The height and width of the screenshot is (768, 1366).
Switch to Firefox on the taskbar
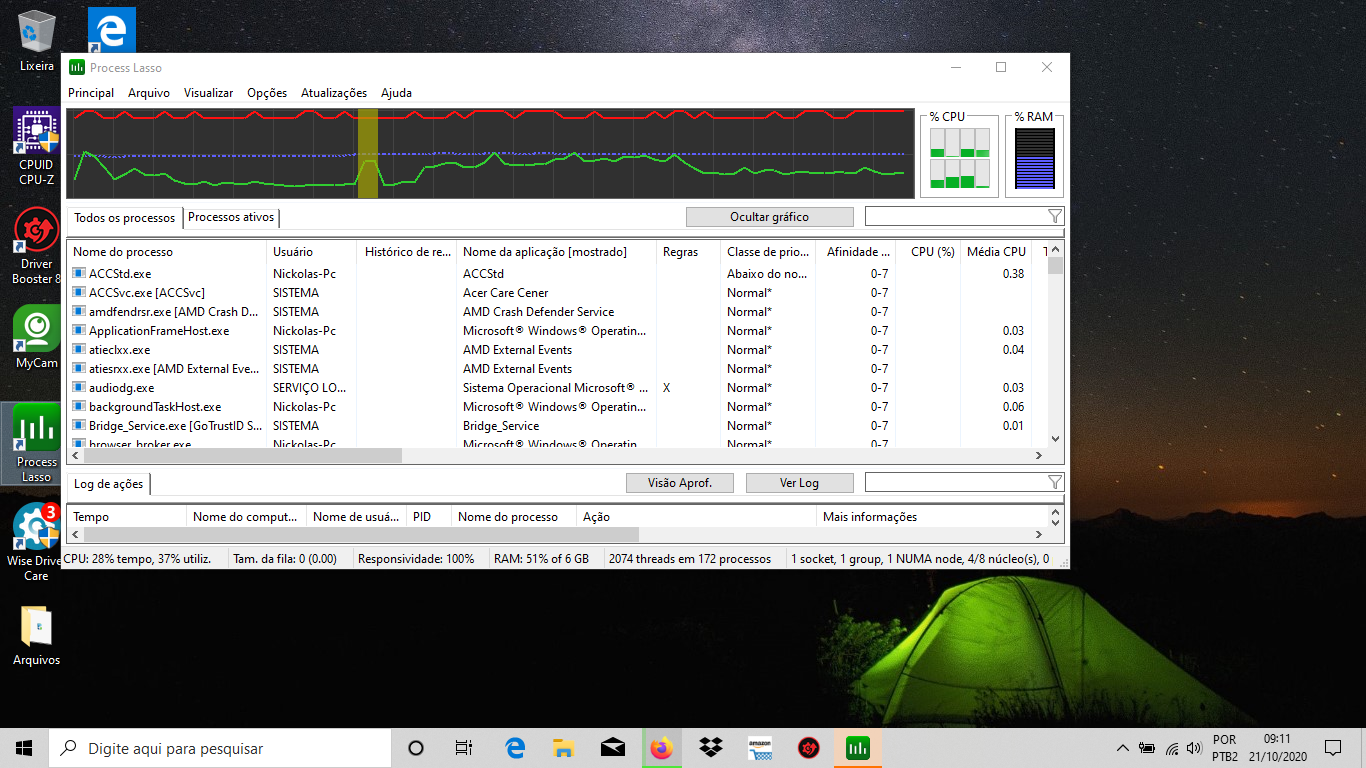[662, 748]
